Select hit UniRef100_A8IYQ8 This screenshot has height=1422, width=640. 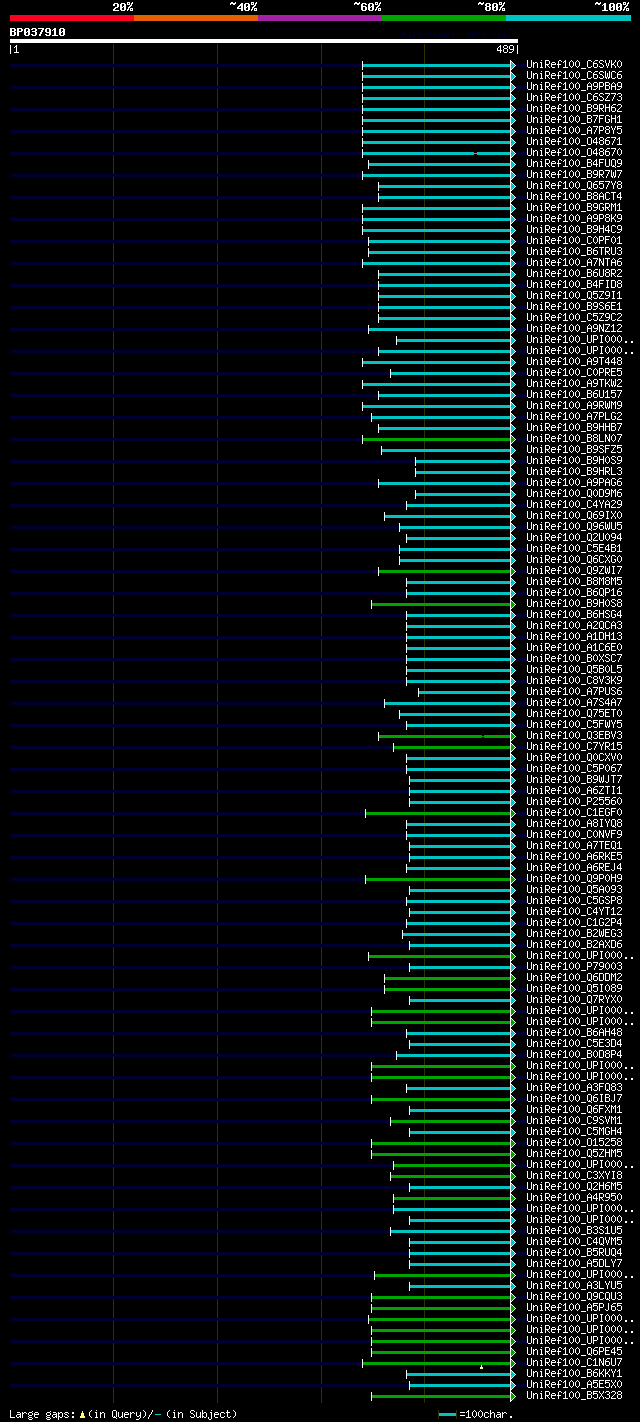coord(574,823)
